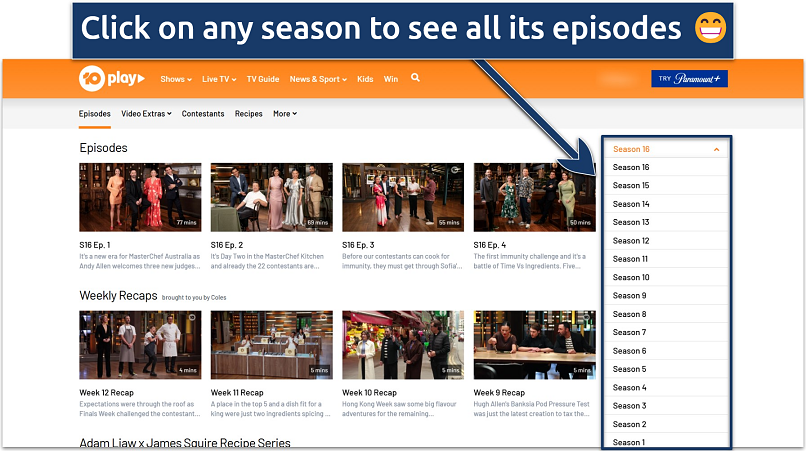Choose Season 3 option
This screenshot has height=451, width=806.
click(x=666, y=406)
